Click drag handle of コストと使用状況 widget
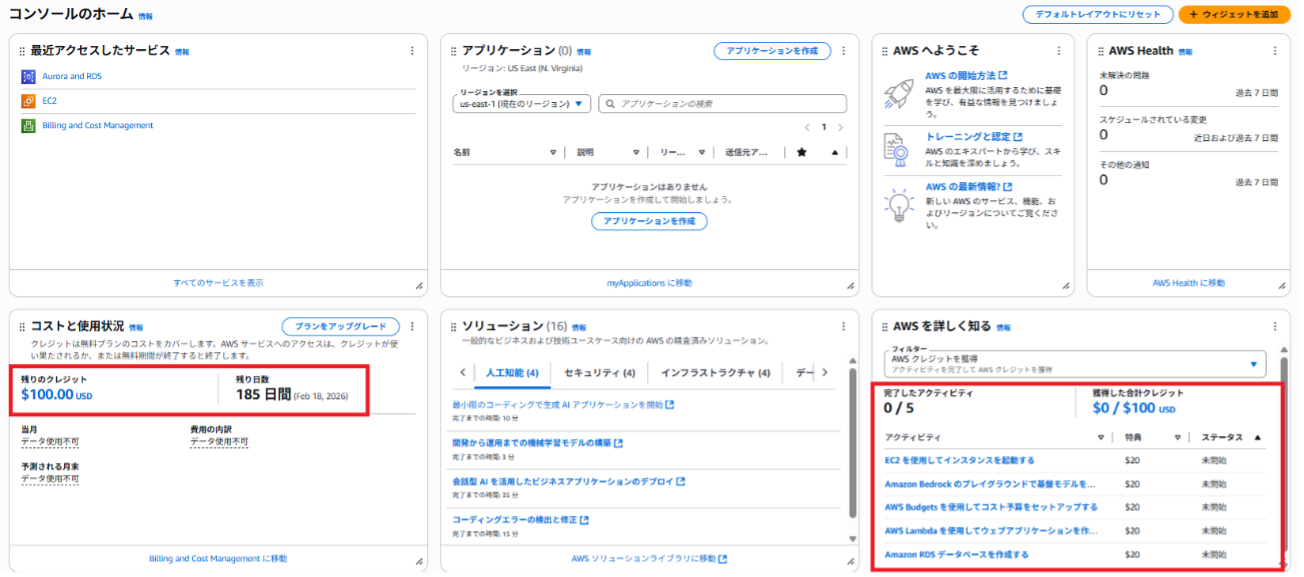This screenshot has width=1304, height=577. tap(22, 326)
